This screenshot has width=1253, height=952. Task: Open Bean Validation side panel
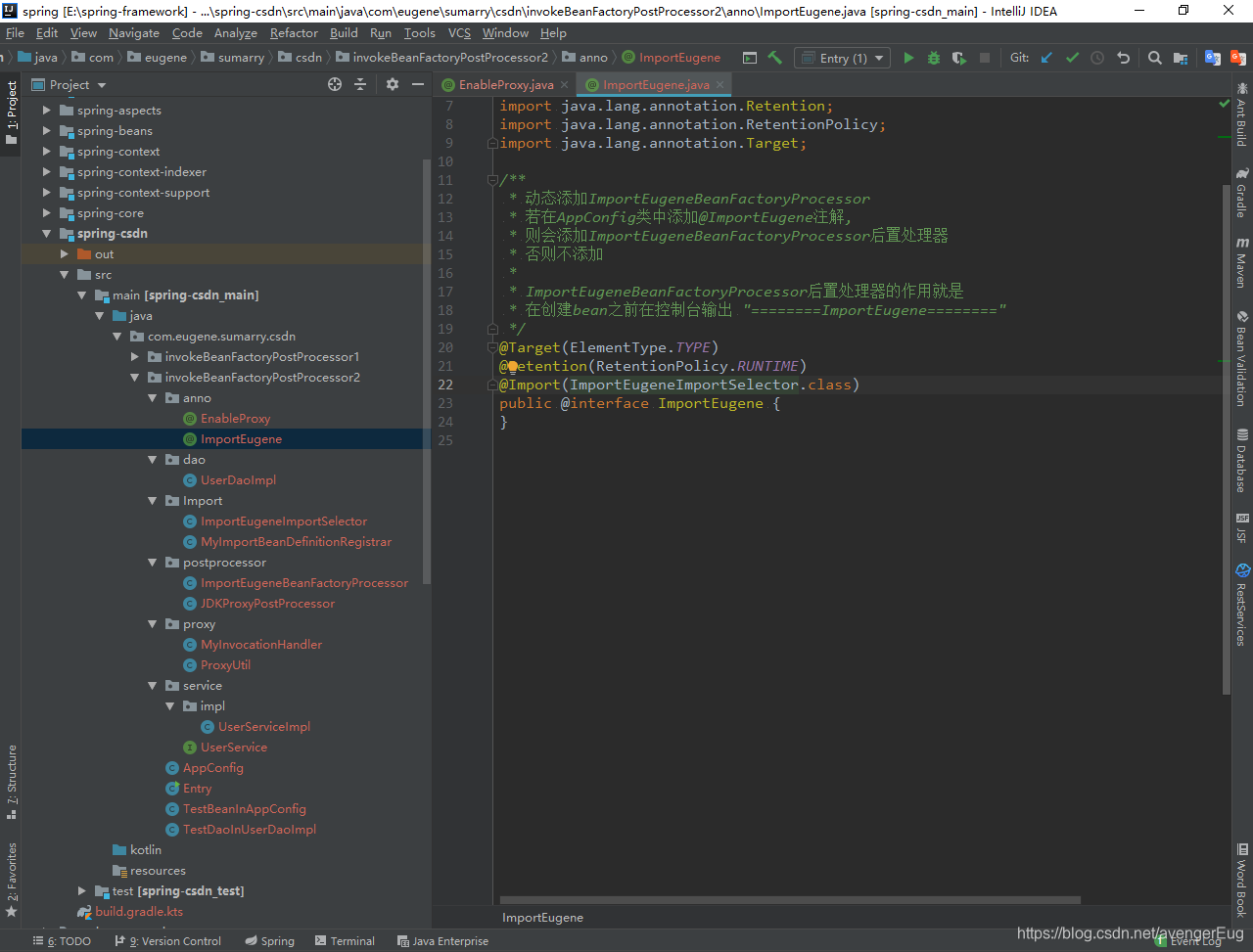[1241, 358]
